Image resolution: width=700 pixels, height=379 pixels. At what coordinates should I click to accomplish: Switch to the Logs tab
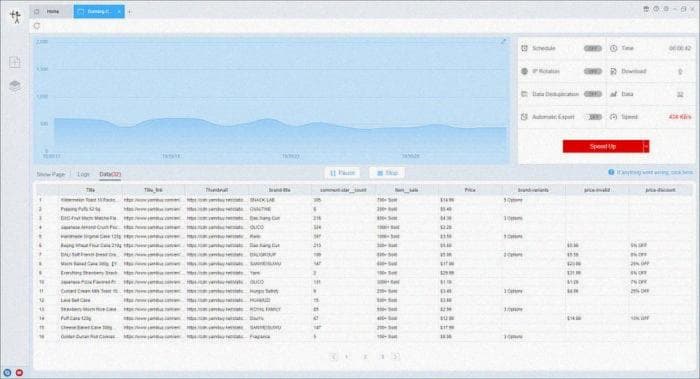(x=83, y=174)
